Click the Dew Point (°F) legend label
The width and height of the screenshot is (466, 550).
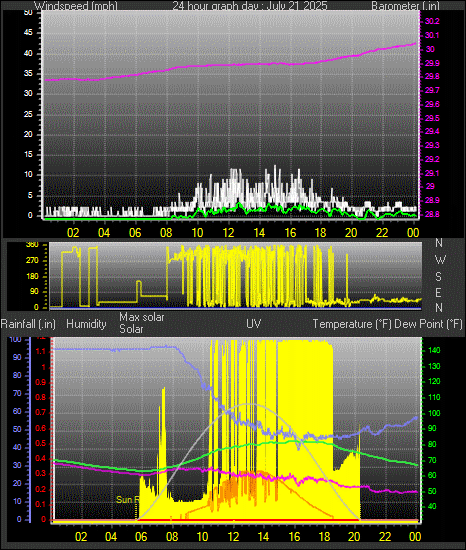tap(428, 324)
